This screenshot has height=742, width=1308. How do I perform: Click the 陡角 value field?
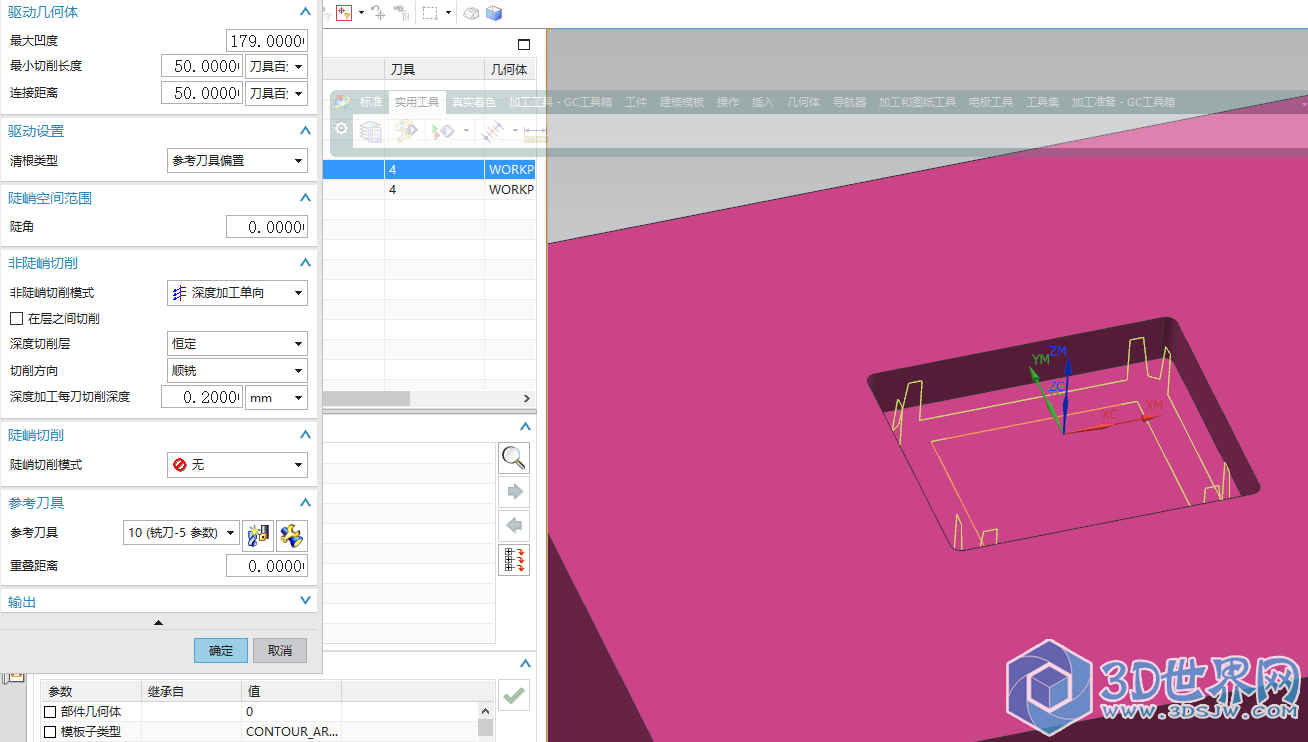click(267, 227)
